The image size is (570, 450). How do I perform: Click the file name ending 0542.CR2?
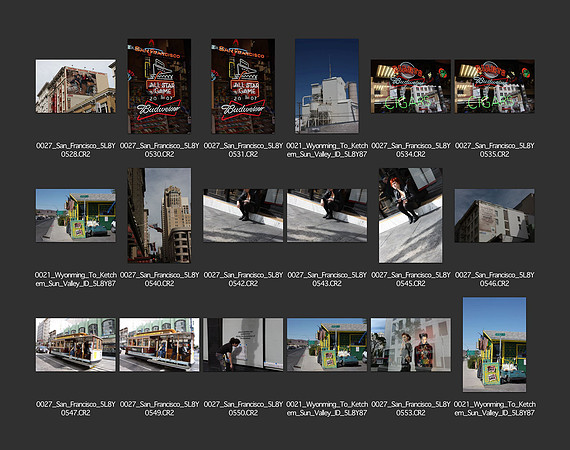[x=243, y=279]
